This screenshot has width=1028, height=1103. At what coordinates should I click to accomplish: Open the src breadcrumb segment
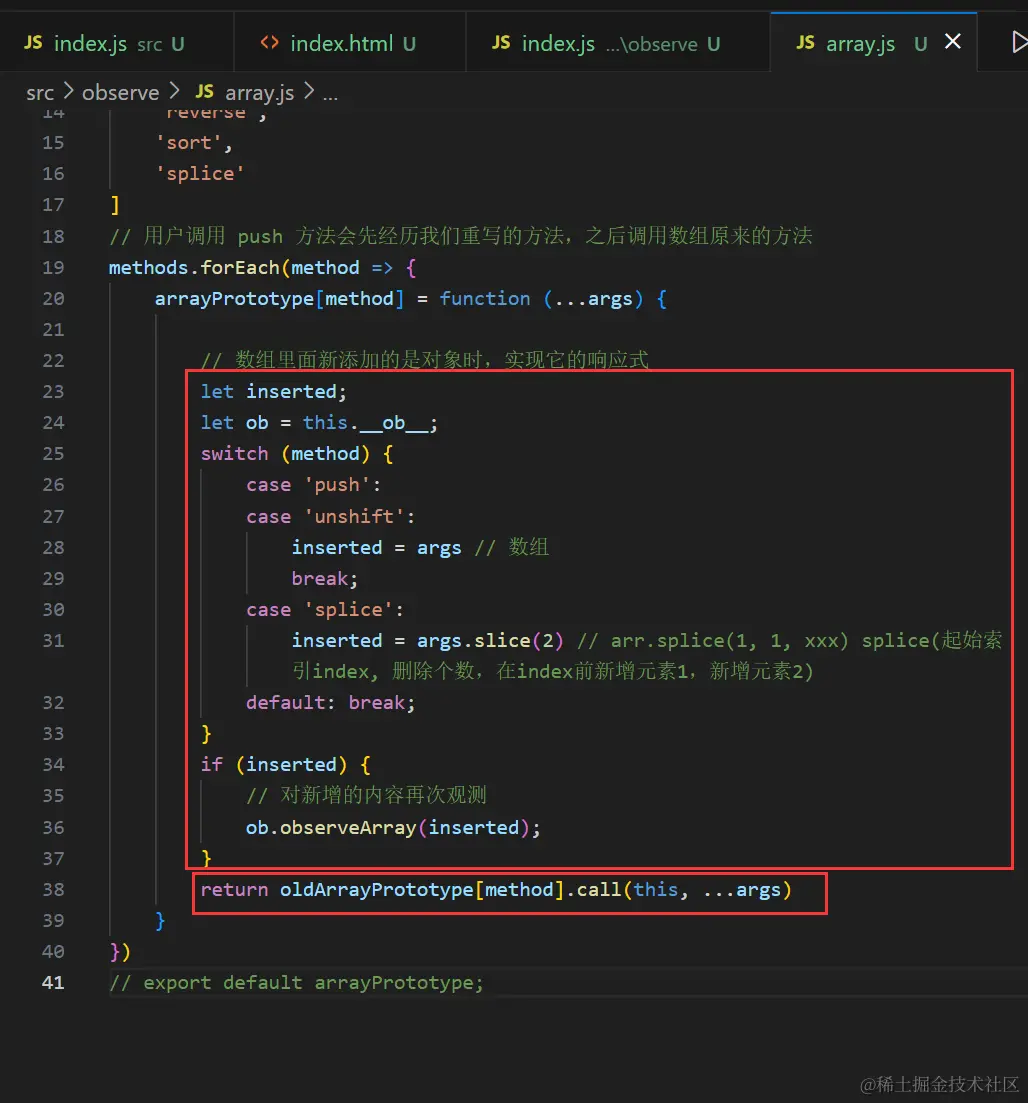pyautogui.click(x=40, y=93)
